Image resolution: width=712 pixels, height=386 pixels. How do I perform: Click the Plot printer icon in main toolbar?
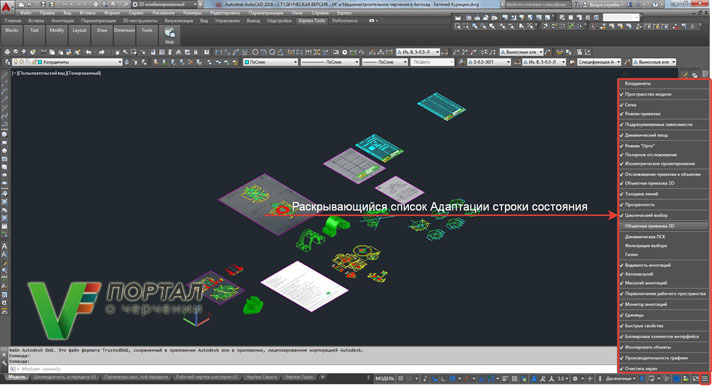[7, 52]
